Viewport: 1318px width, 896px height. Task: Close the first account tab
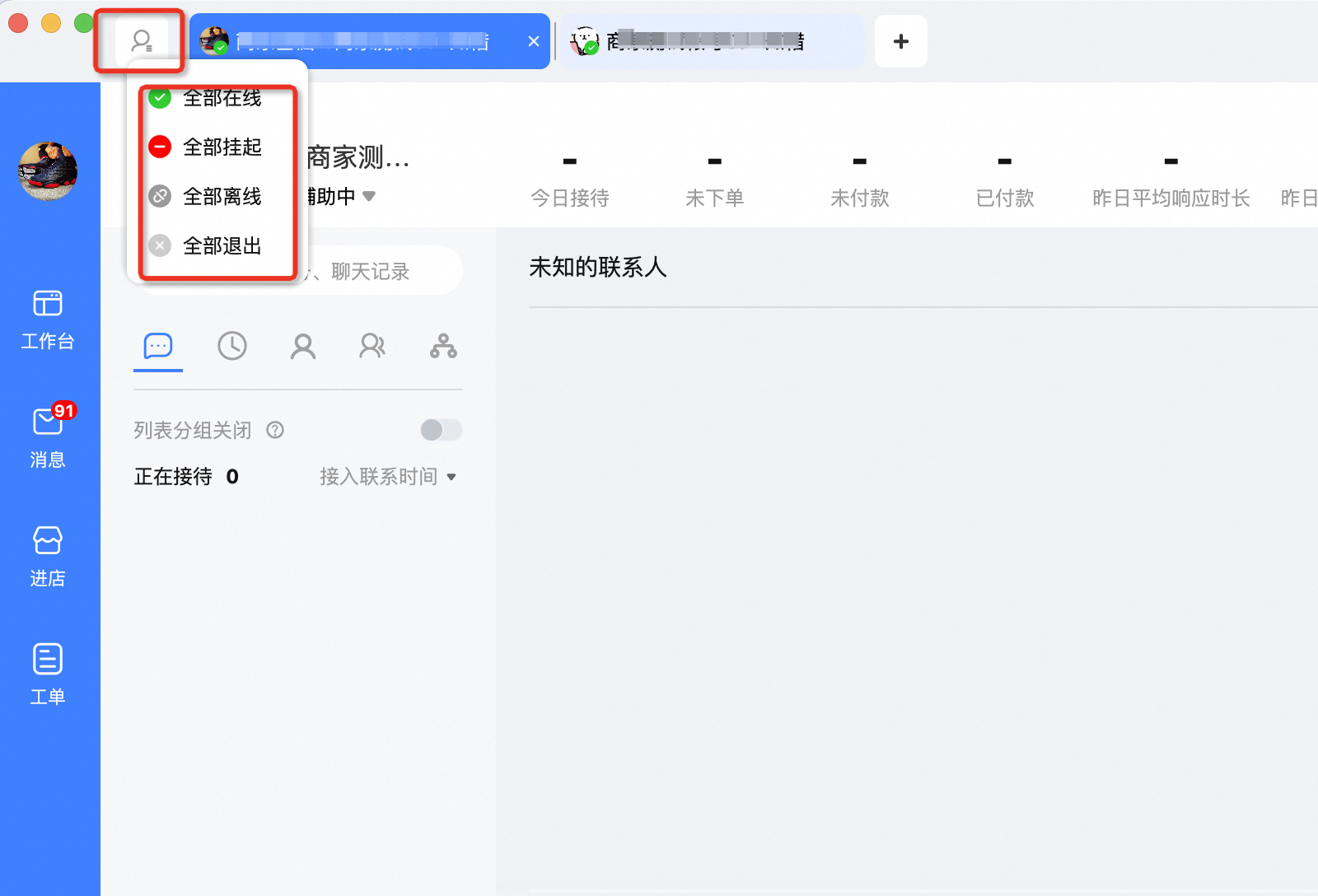point(534,41)
